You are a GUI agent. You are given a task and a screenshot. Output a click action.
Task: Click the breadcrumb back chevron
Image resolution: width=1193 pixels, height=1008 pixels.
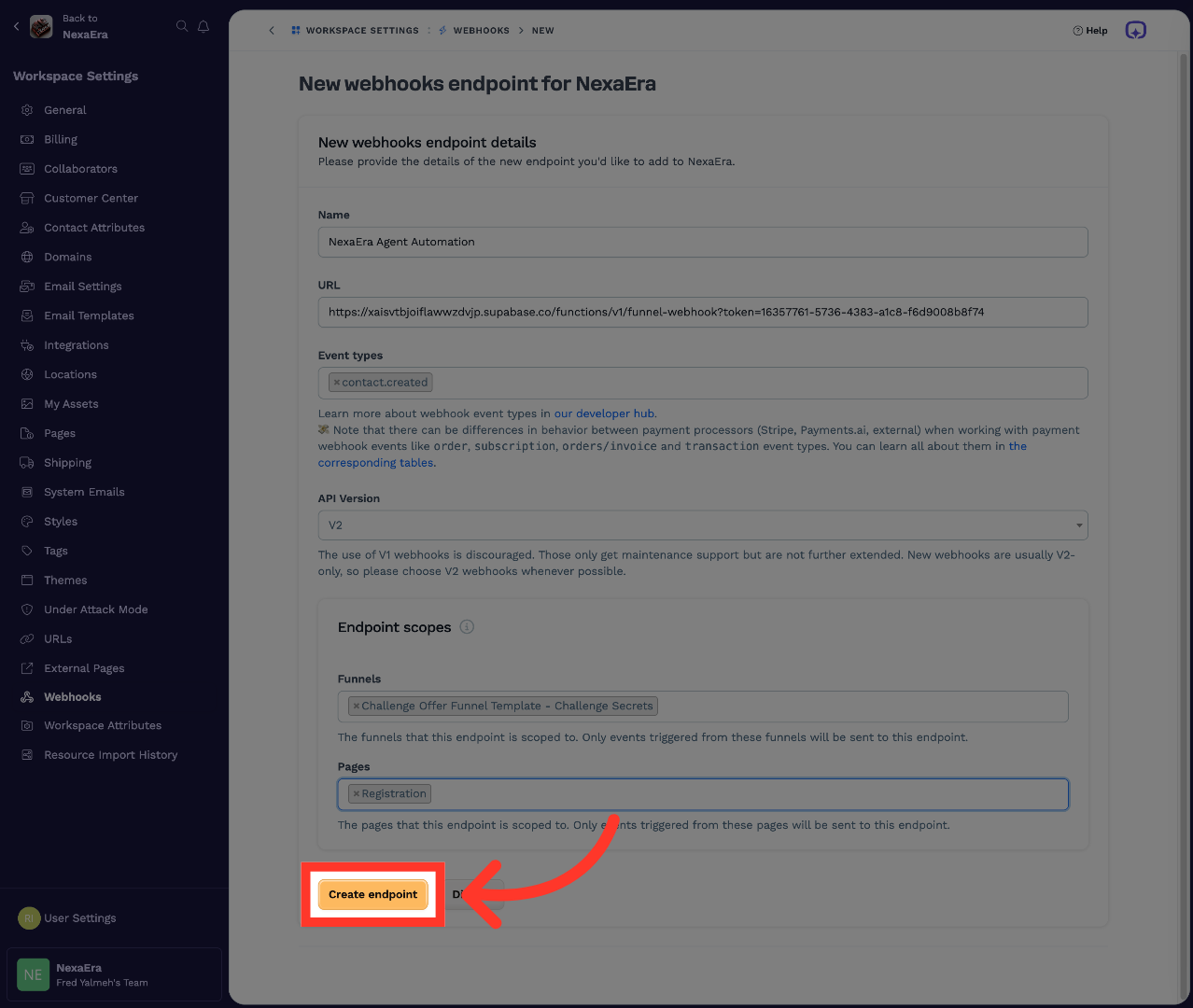click(272, 31)
